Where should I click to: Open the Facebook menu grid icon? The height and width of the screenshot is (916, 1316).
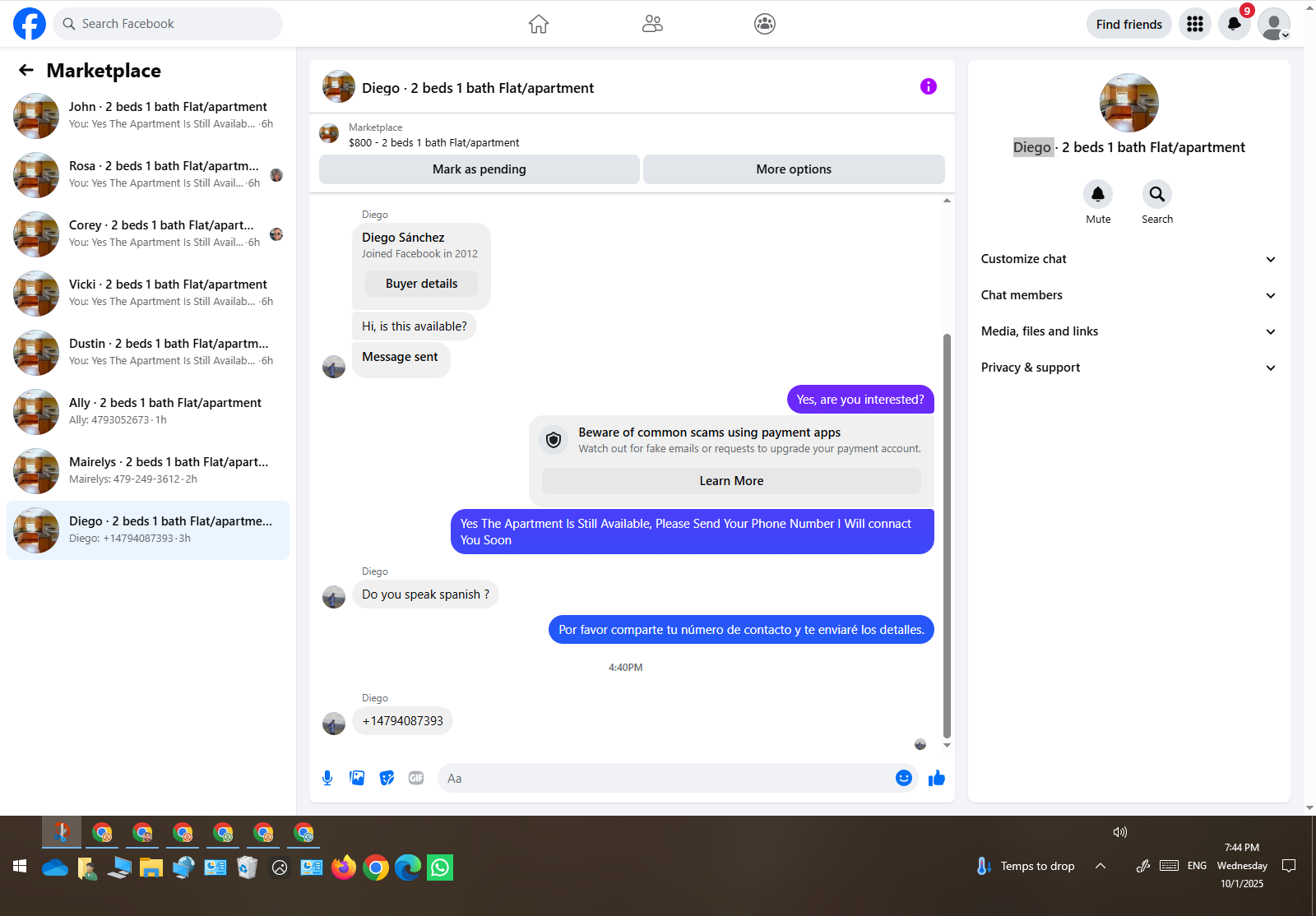click(1195, 24)
